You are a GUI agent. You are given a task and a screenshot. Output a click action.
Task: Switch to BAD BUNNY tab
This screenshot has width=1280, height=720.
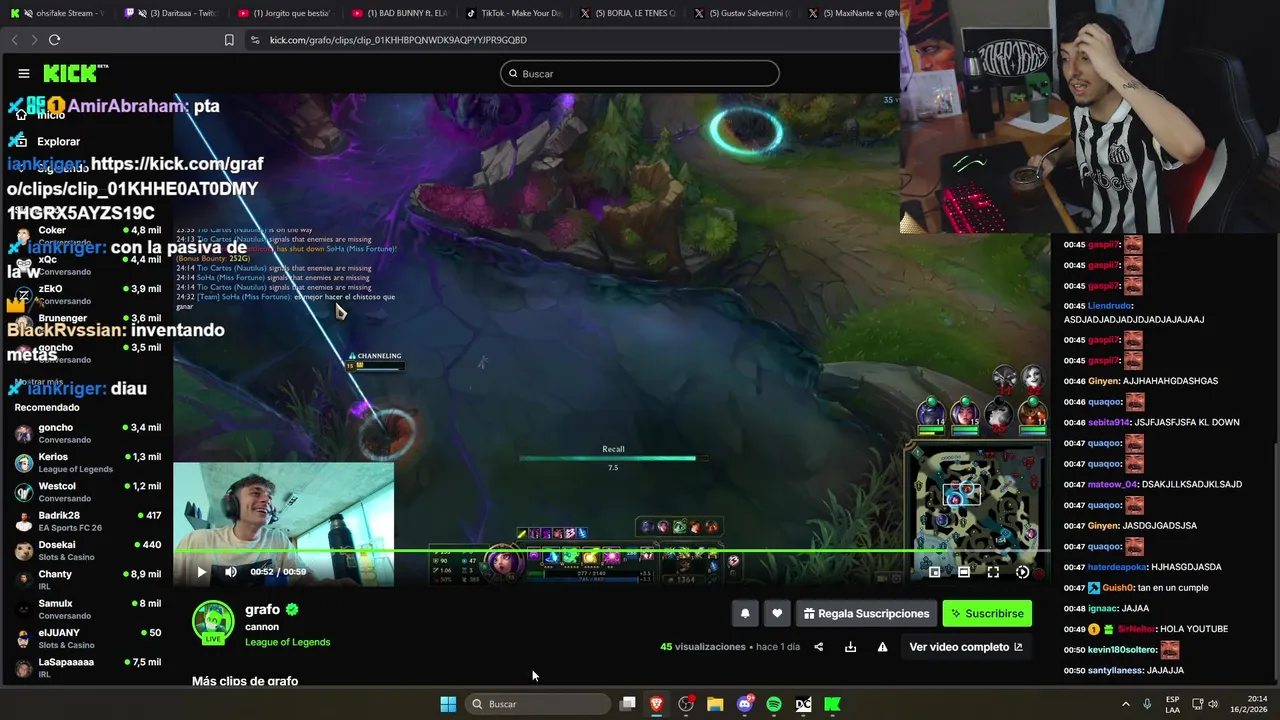[400, 13]
